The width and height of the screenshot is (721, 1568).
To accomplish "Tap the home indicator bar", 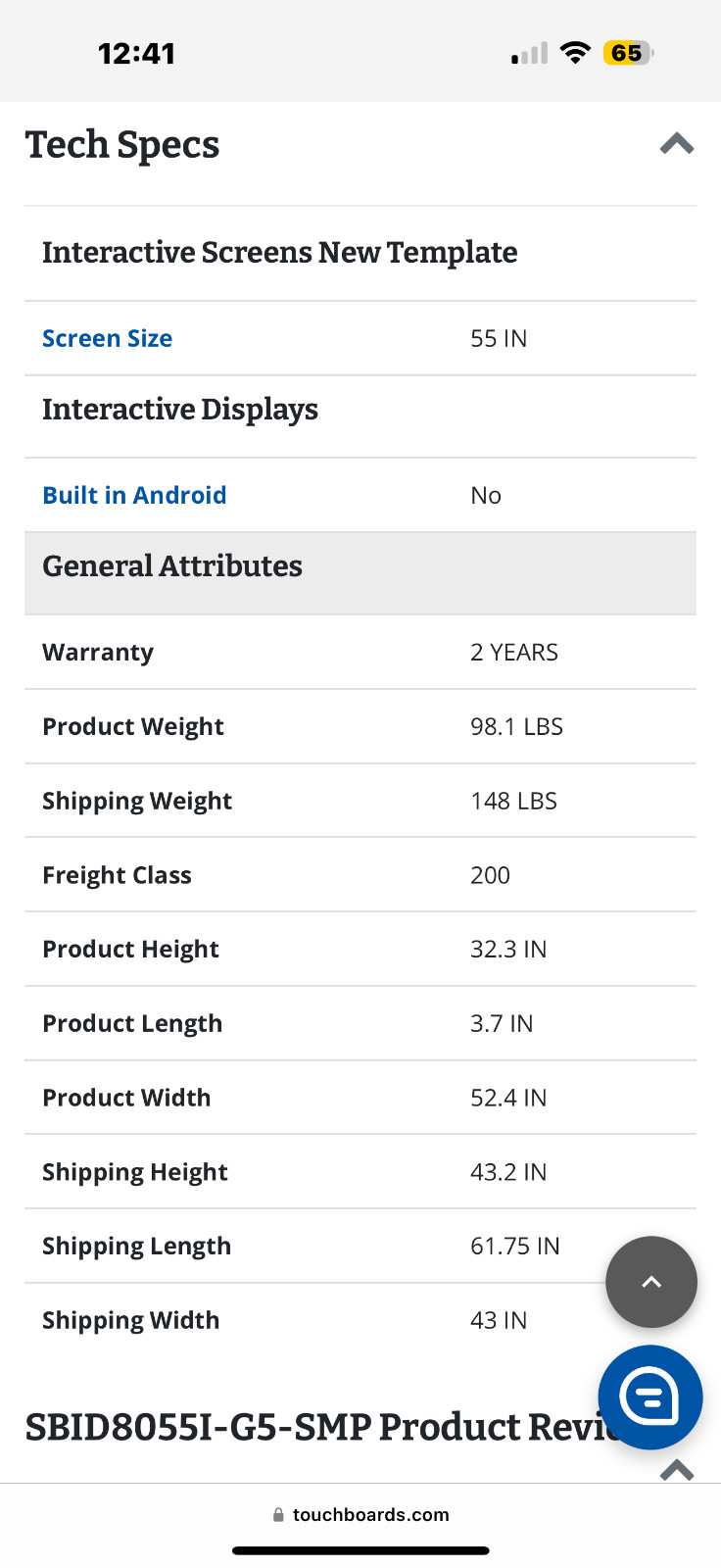I will pyautogui.click(x=360, y=1550).
